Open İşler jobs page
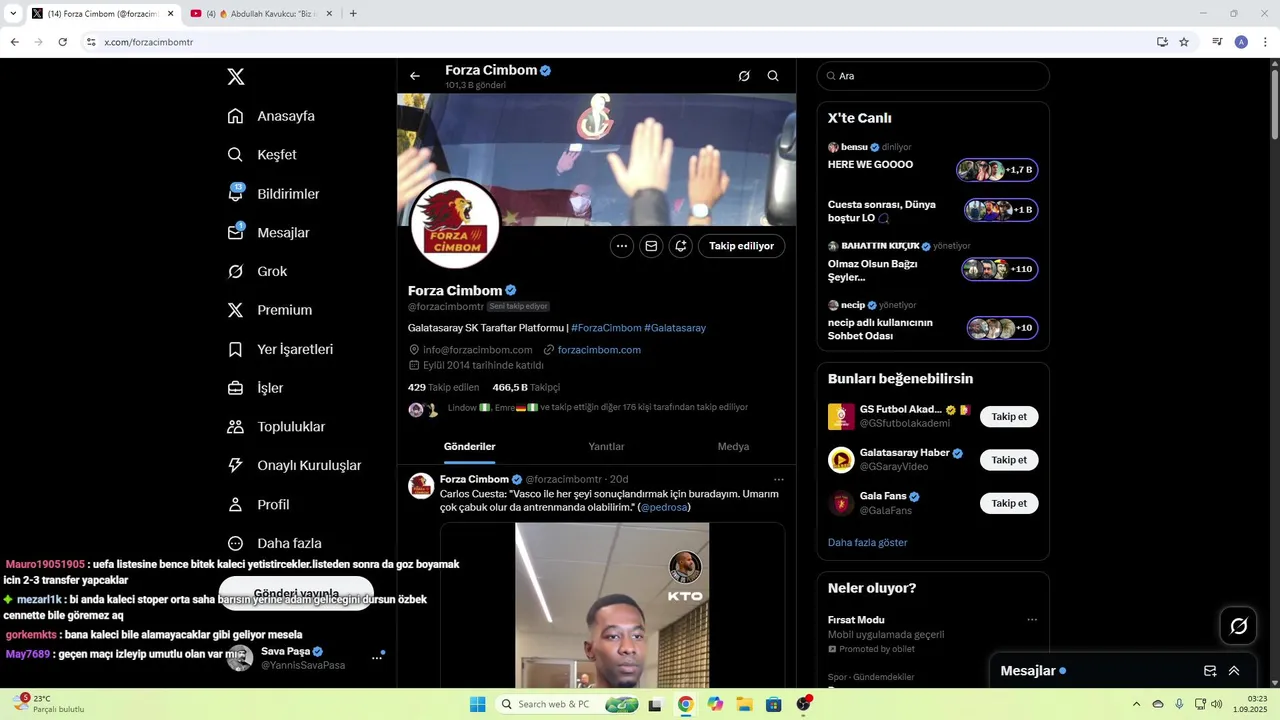This screenshot has width=1280, height=720. click(x=255, y=388)
